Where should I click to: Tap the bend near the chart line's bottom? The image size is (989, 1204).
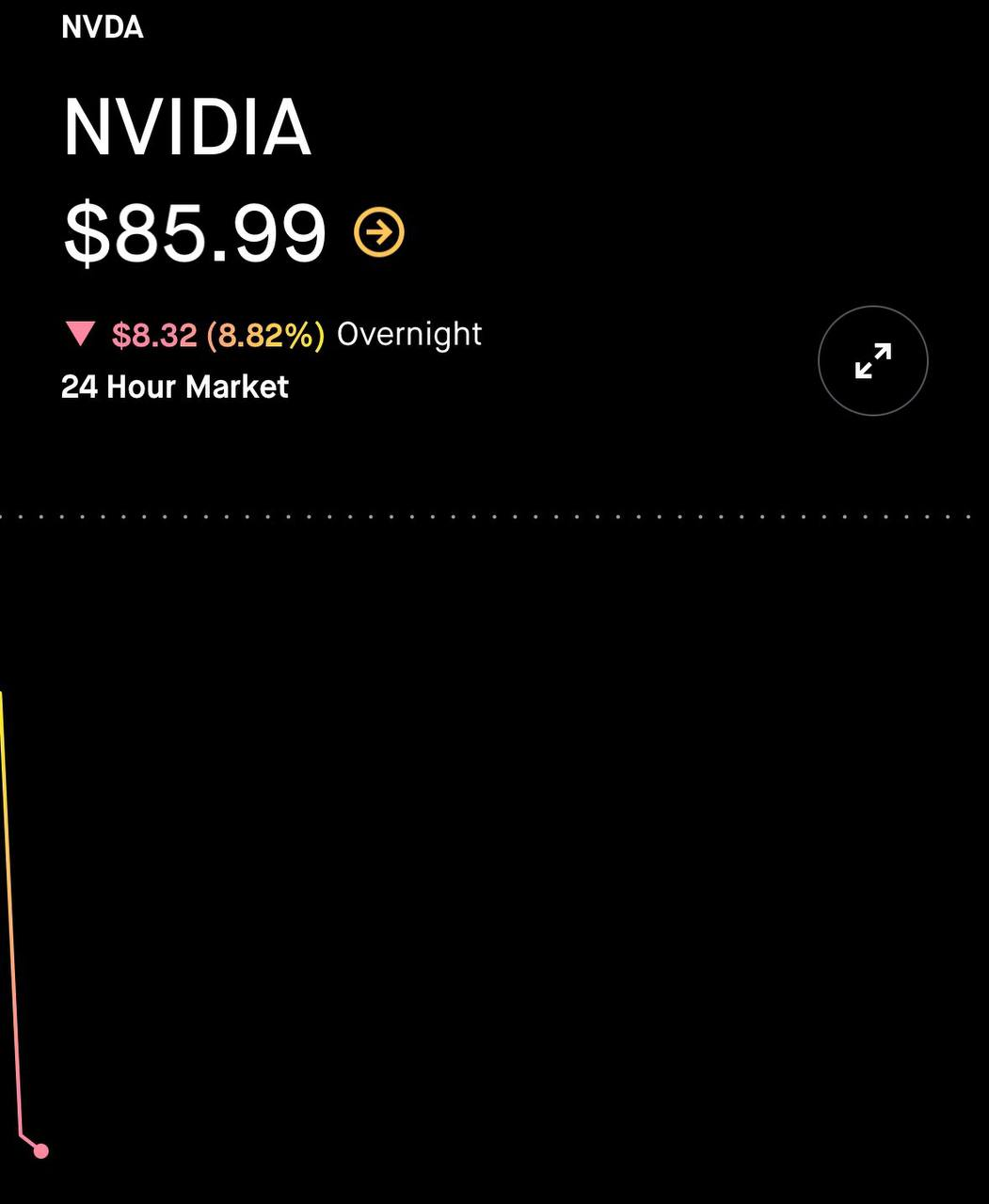tap(21, 1135)
